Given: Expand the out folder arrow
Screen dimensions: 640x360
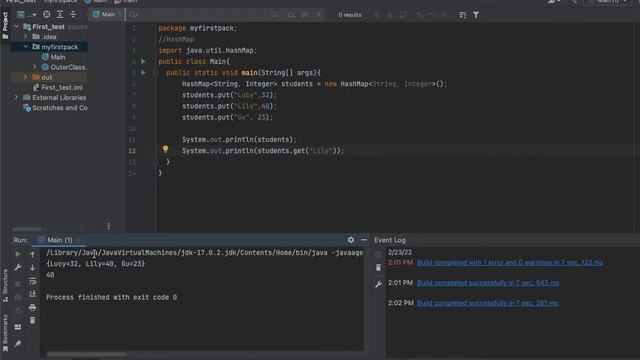Looking at the screenshot, I should (25, 77).
